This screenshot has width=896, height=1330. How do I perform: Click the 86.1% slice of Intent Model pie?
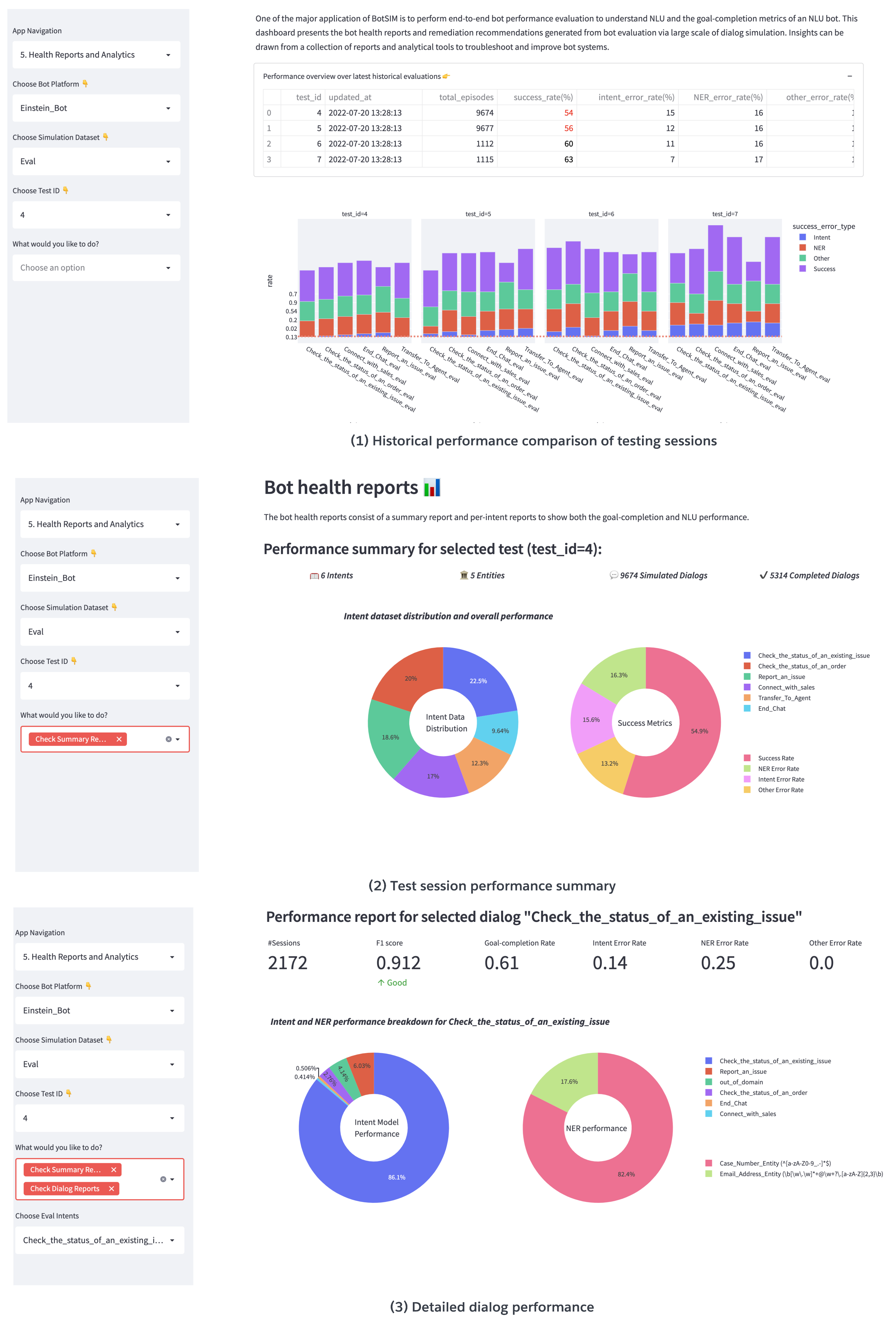coord(397,1177)
